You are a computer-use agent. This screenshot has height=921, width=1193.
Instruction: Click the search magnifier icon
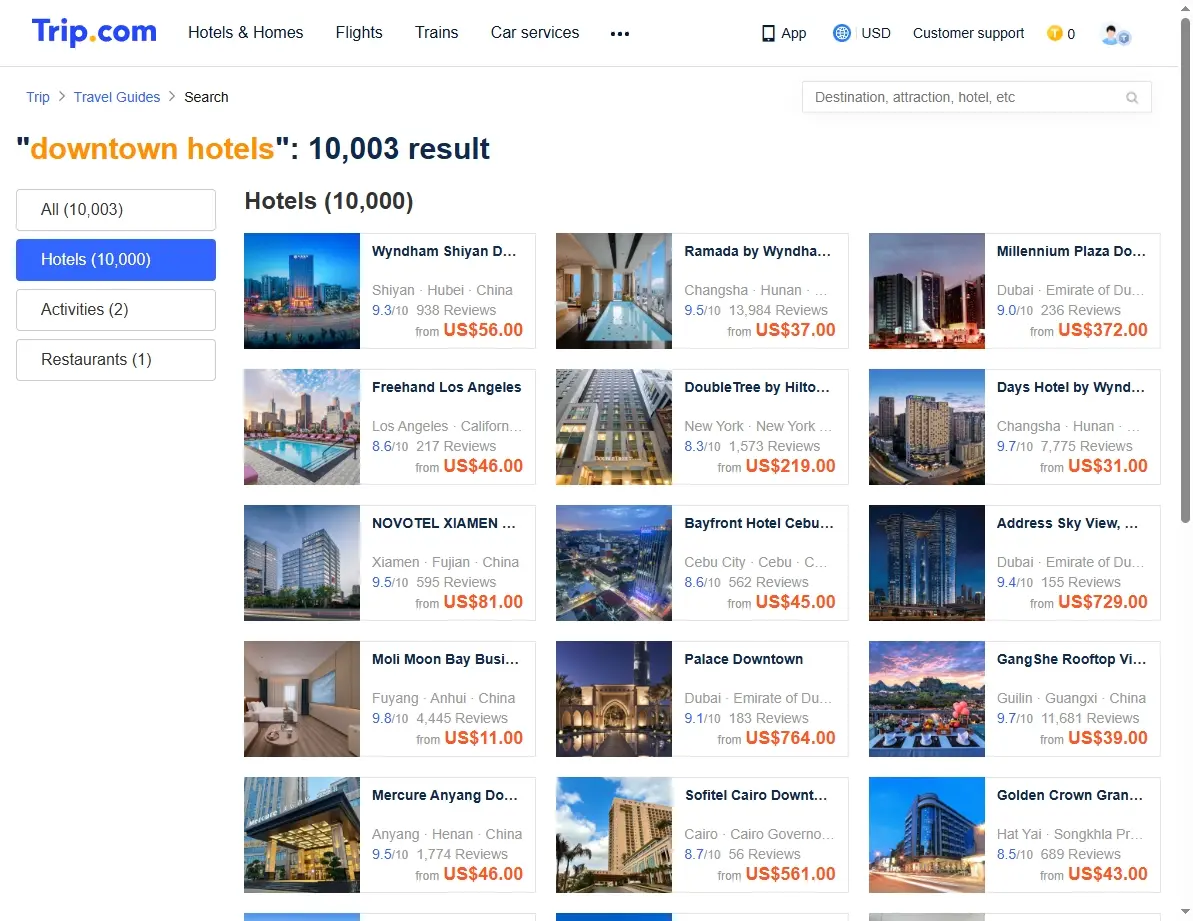(1132, 97)
